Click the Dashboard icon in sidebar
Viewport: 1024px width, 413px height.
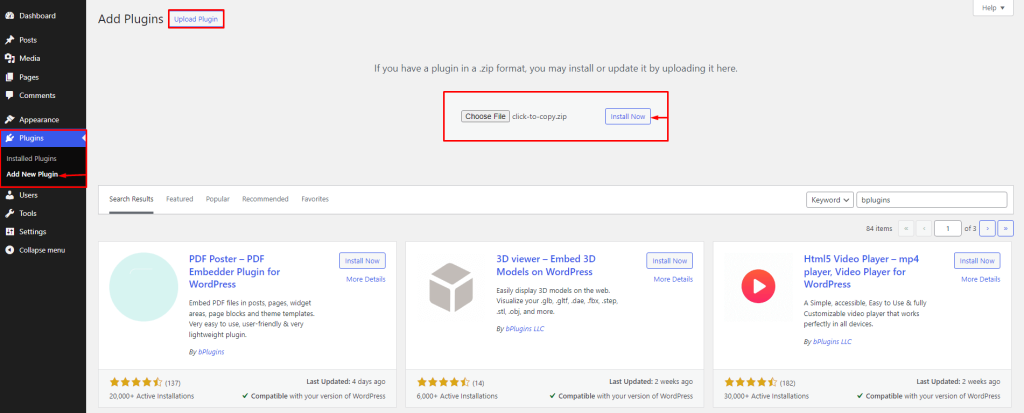click(x=10, y=16)
